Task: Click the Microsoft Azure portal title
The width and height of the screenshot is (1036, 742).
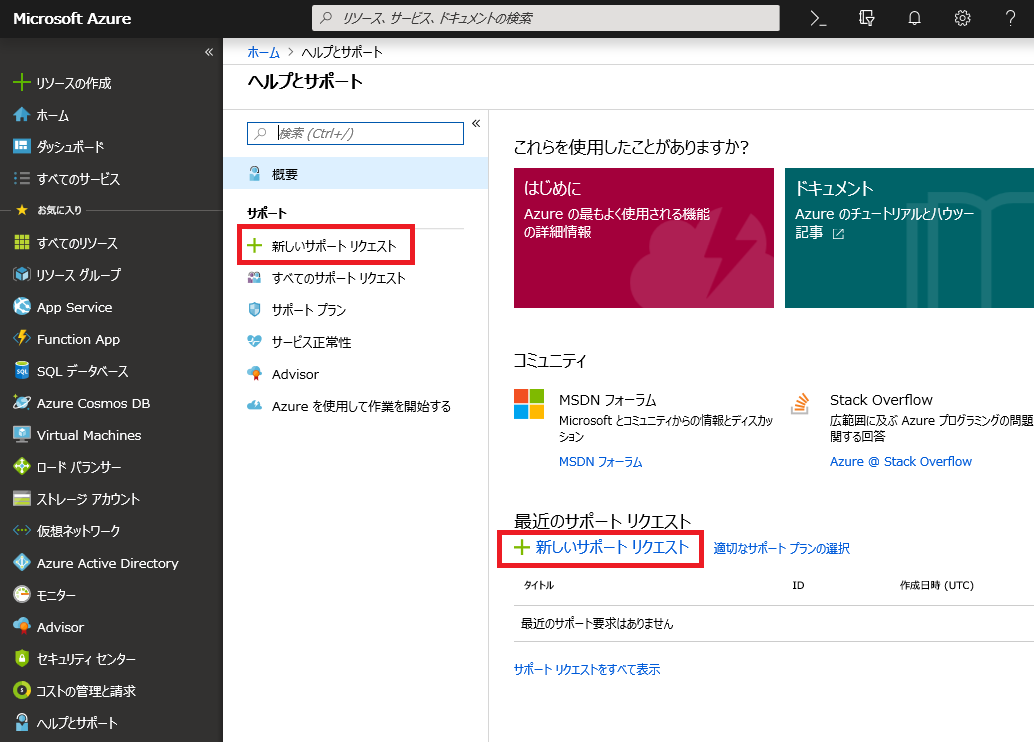Action: pyautogui.click(x=72, y=19)
